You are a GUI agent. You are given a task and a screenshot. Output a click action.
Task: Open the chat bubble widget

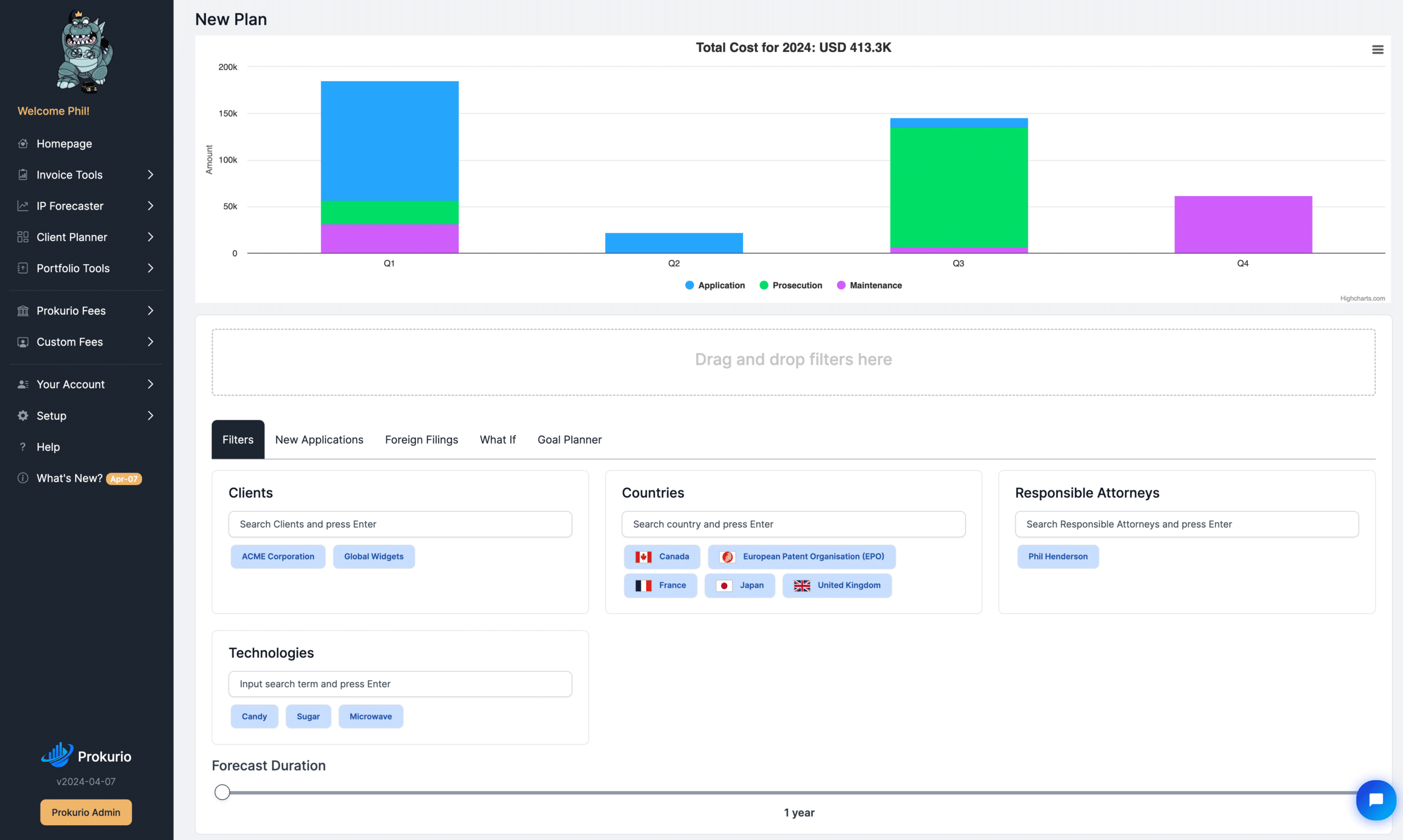[x=1376, y=800]
